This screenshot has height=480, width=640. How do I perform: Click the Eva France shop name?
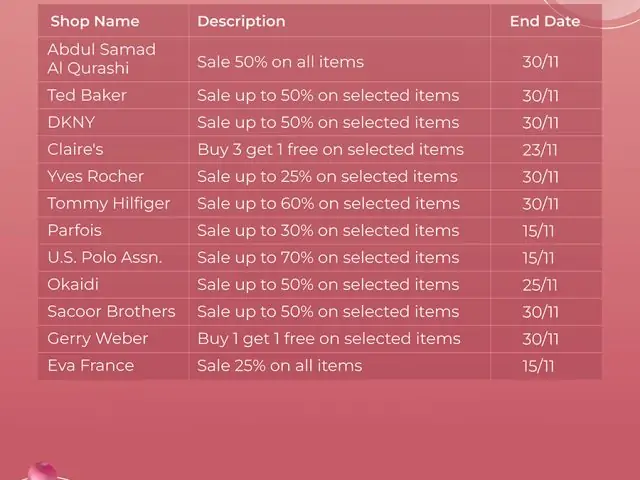(x=91, y=365)
